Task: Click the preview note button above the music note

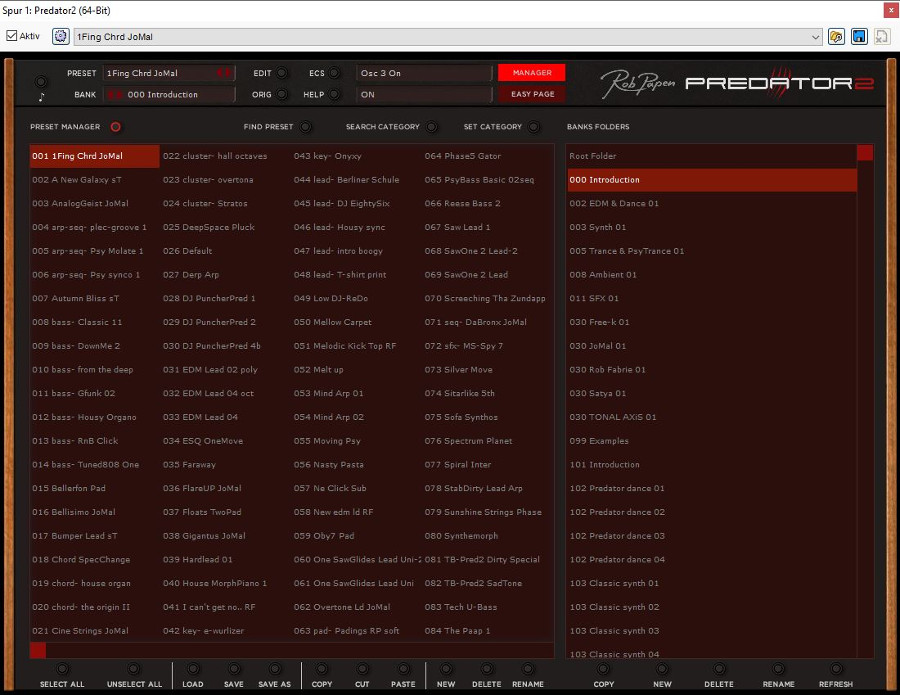Action: 41,81
